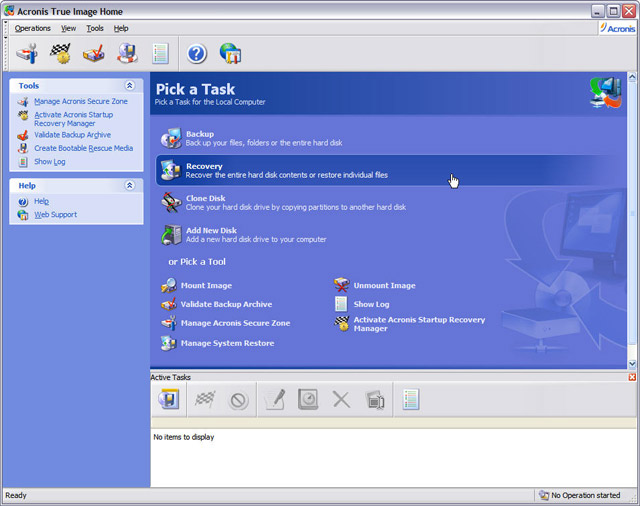This screenshot has height=506, width=640.
Task: Open the Operations menu
Action: pos(33,28)
